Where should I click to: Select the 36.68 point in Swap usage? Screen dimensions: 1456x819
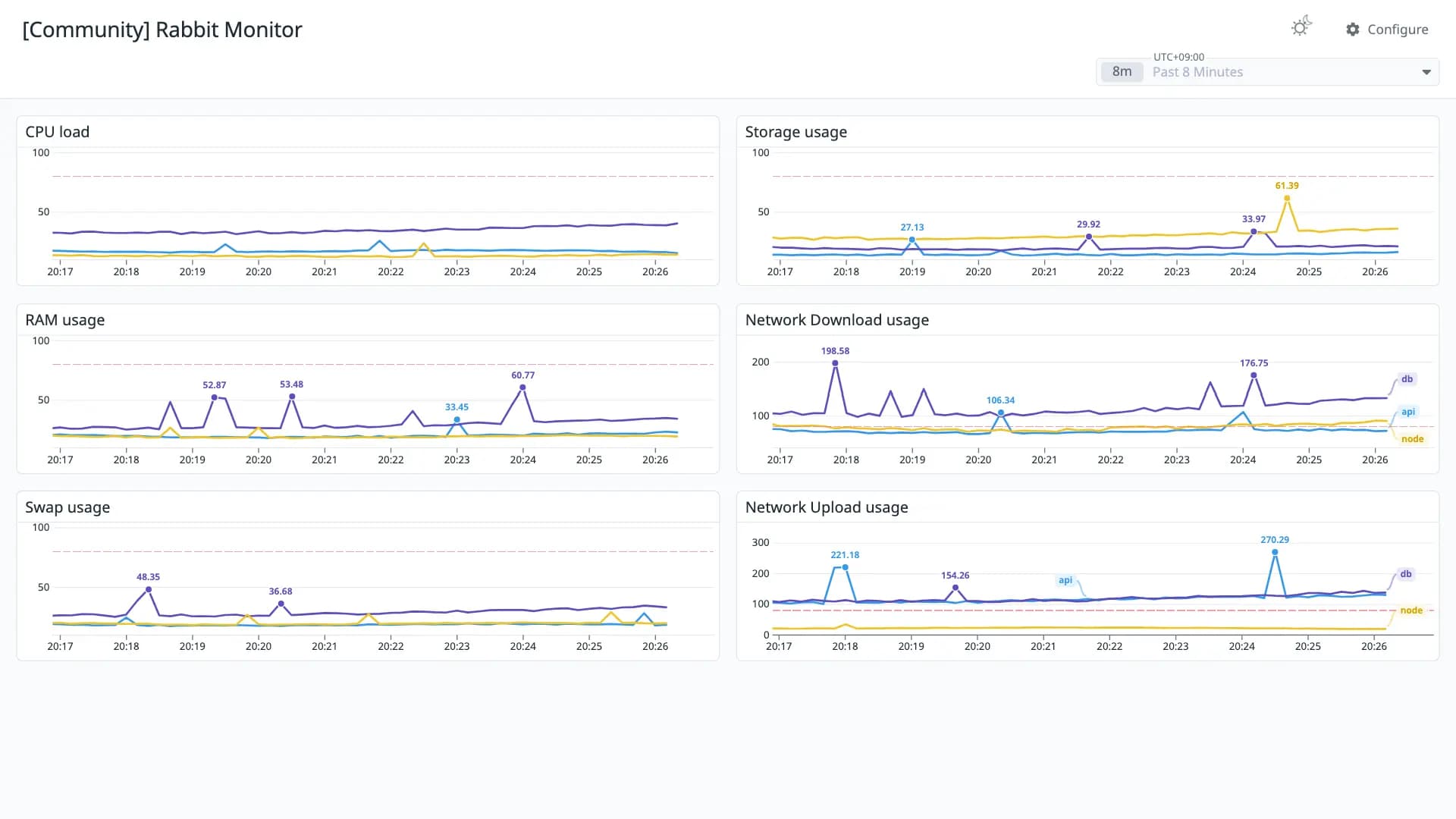point(281,604)
